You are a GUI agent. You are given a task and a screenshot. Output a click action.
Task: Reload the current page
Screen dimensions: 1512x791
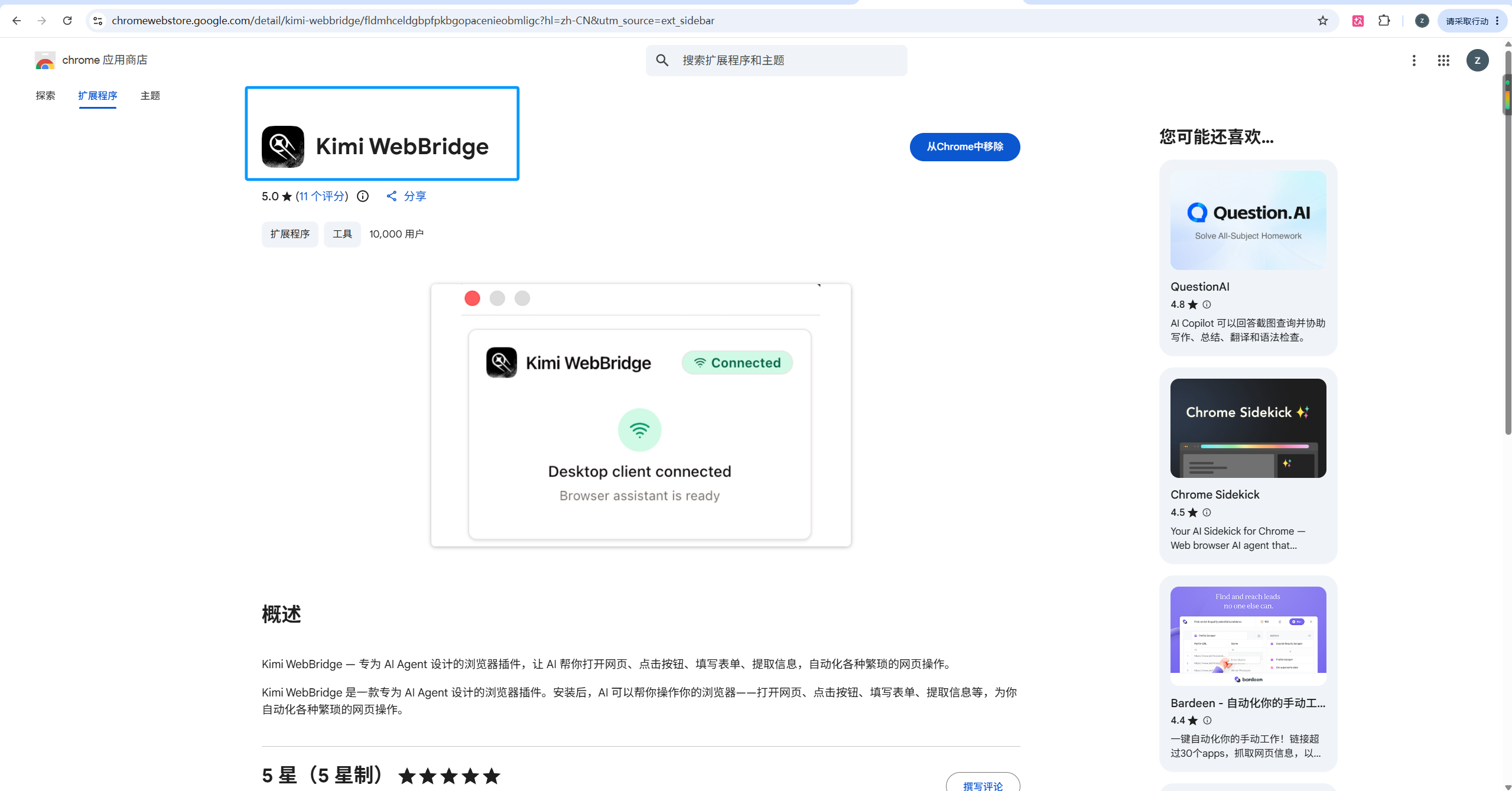[x=67, y=21]
